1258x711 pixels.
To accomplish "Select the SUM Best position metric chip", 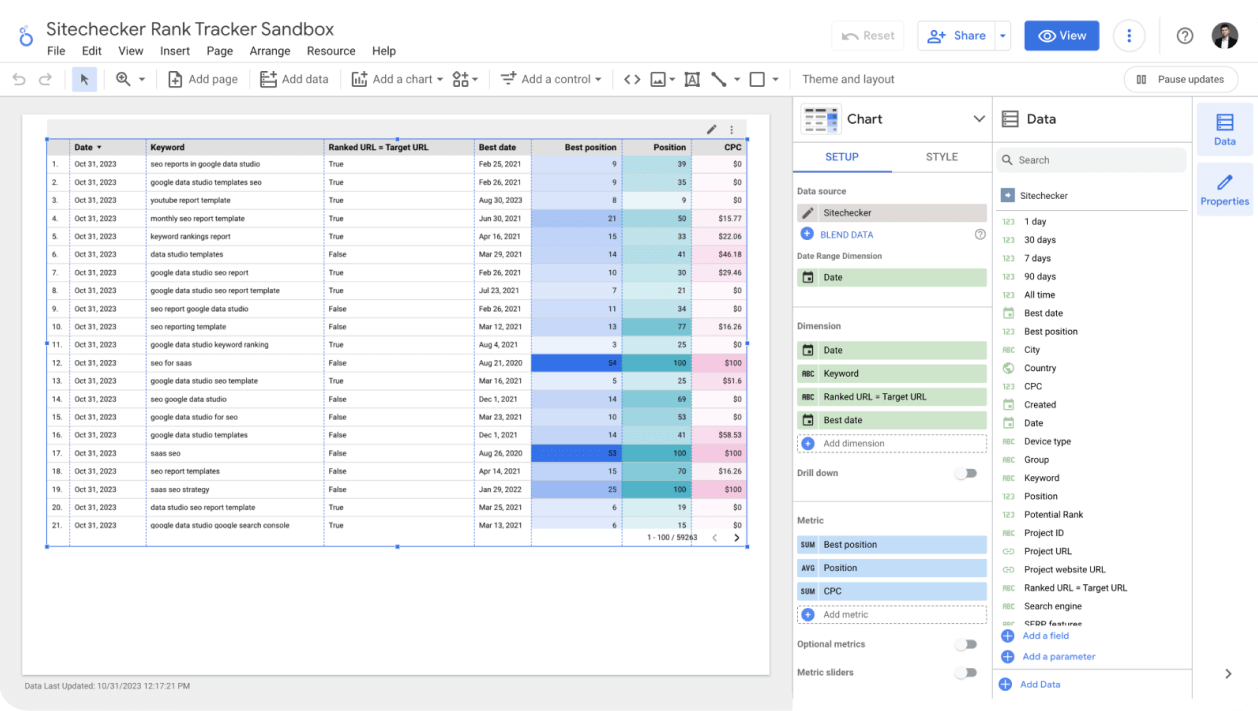I will (x=892, y=545).
